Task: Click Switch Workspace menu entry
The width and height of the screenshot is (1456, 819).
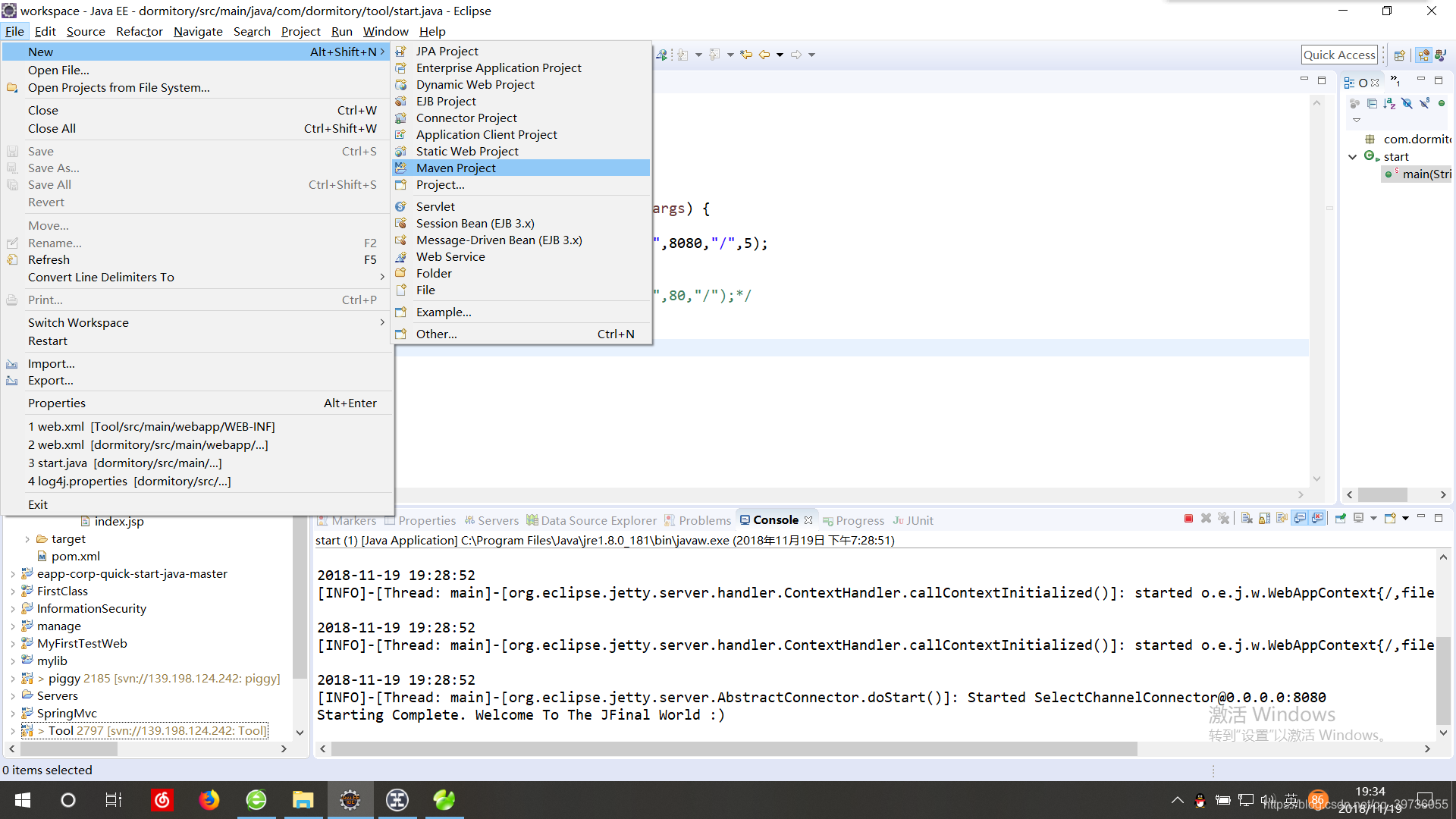Action: tap(197, 323)
